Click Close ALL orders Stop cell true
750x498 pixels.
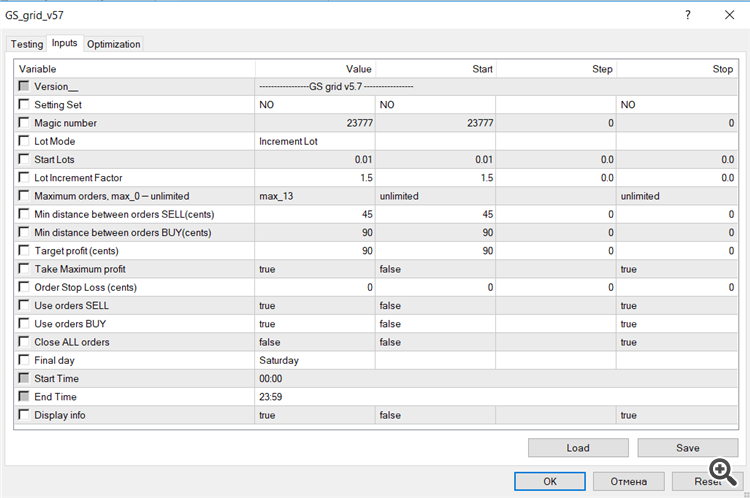677,342
